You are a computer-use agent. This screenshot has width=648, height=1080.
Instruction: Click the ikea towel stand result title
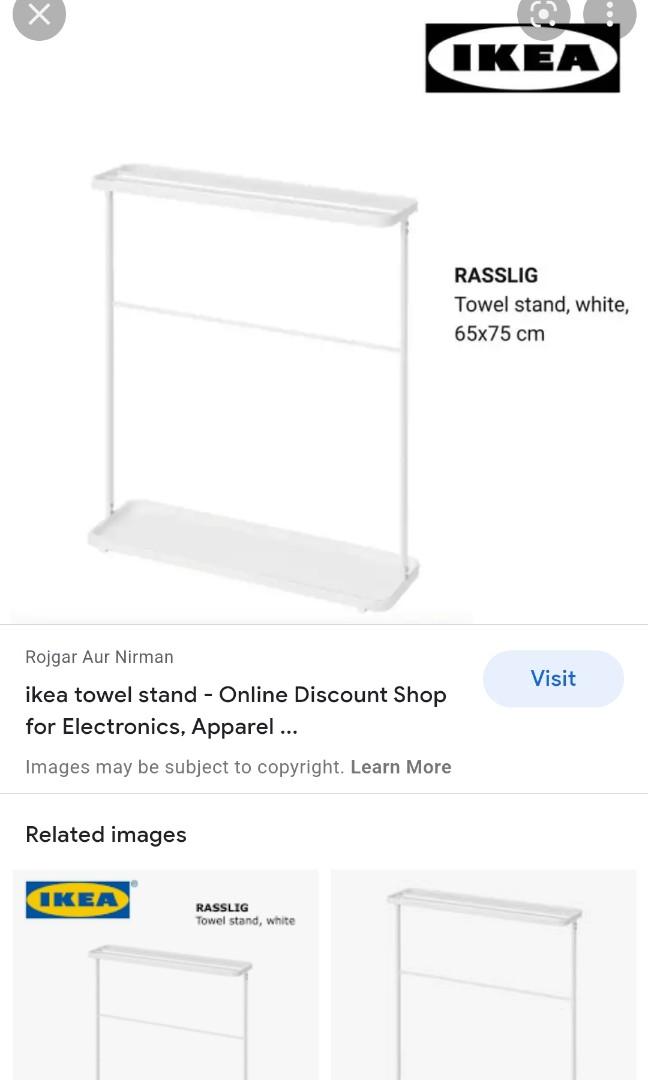point(236,710)
